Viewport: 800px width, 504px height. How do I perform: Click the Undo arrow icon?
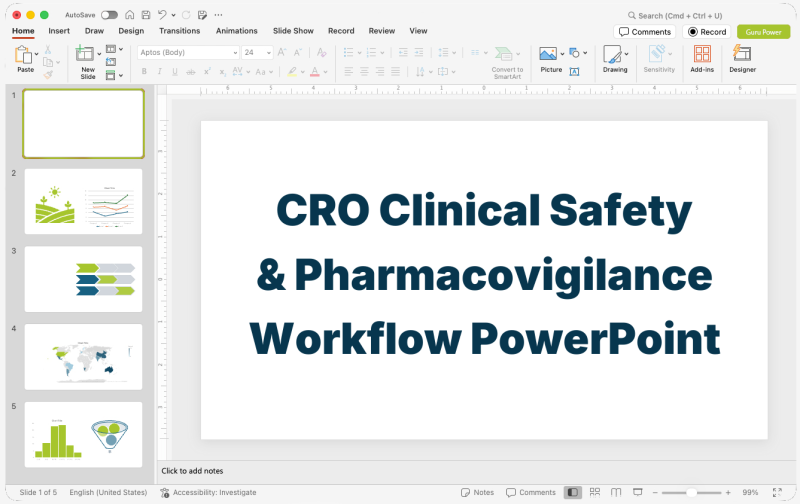tap(162, 15)
